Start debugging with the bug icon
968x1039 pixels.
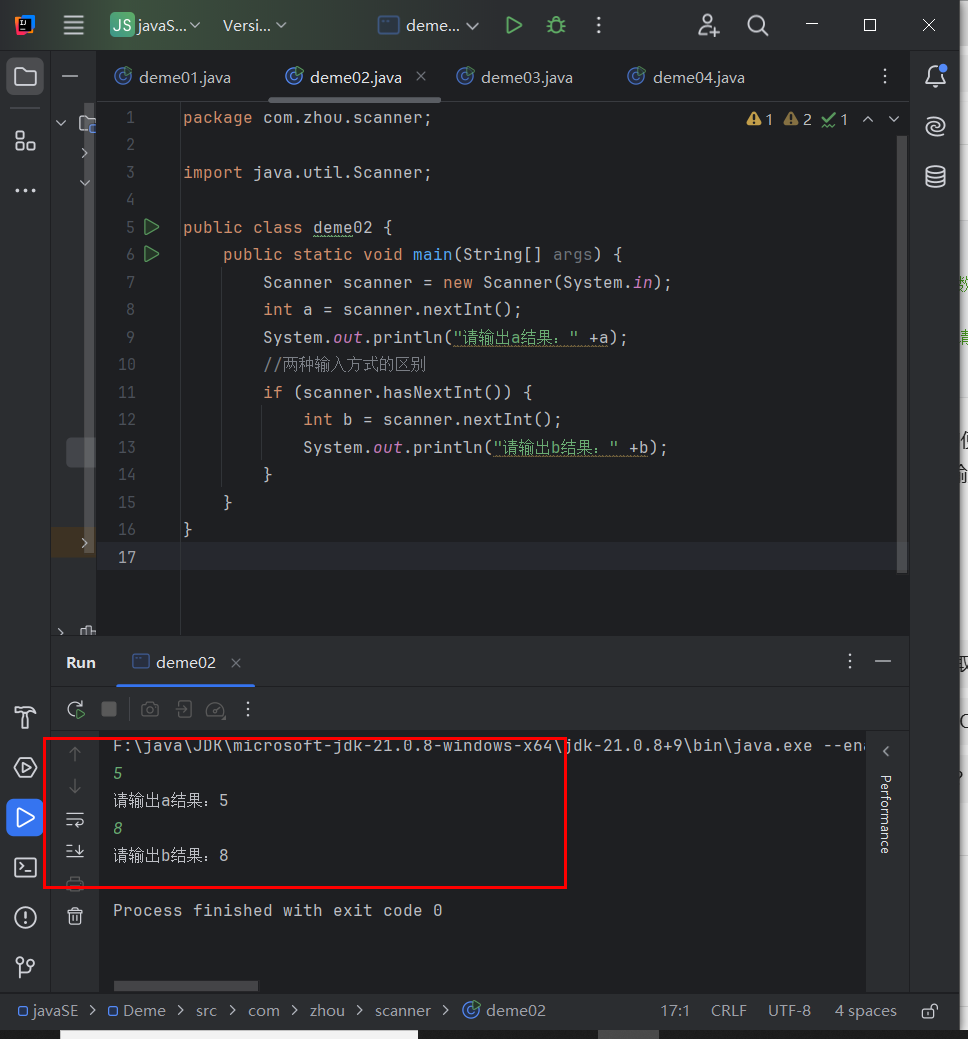tap(555, 25)
